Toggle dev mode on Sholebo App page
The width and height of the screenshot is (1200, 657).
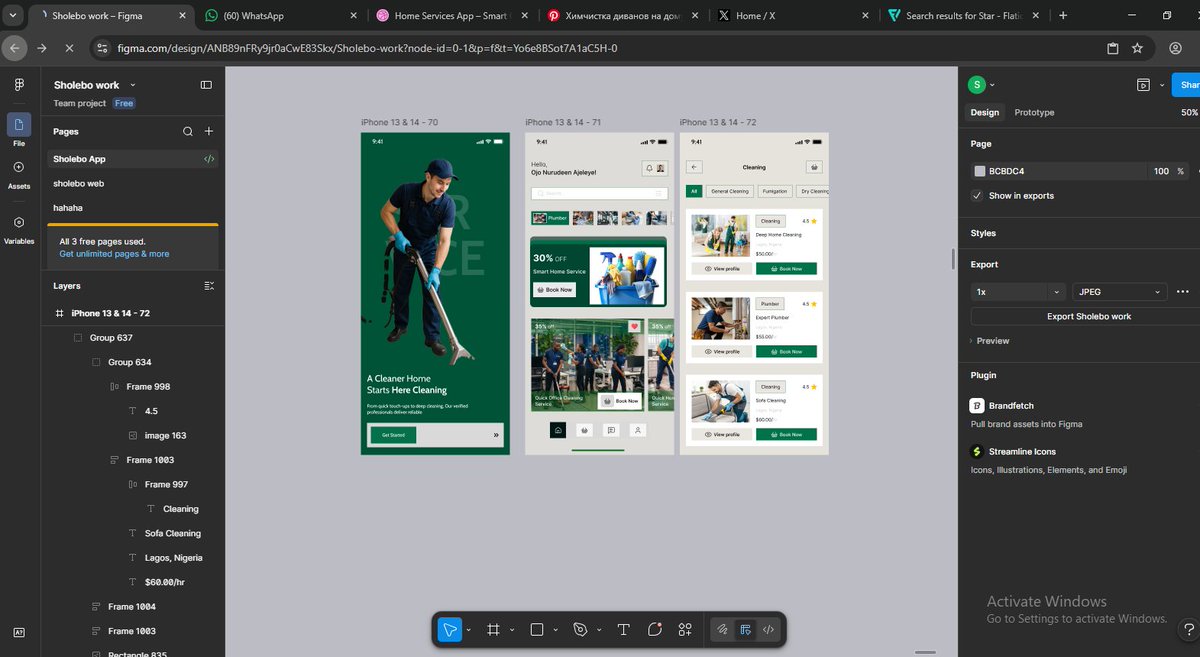click(208, 158)
